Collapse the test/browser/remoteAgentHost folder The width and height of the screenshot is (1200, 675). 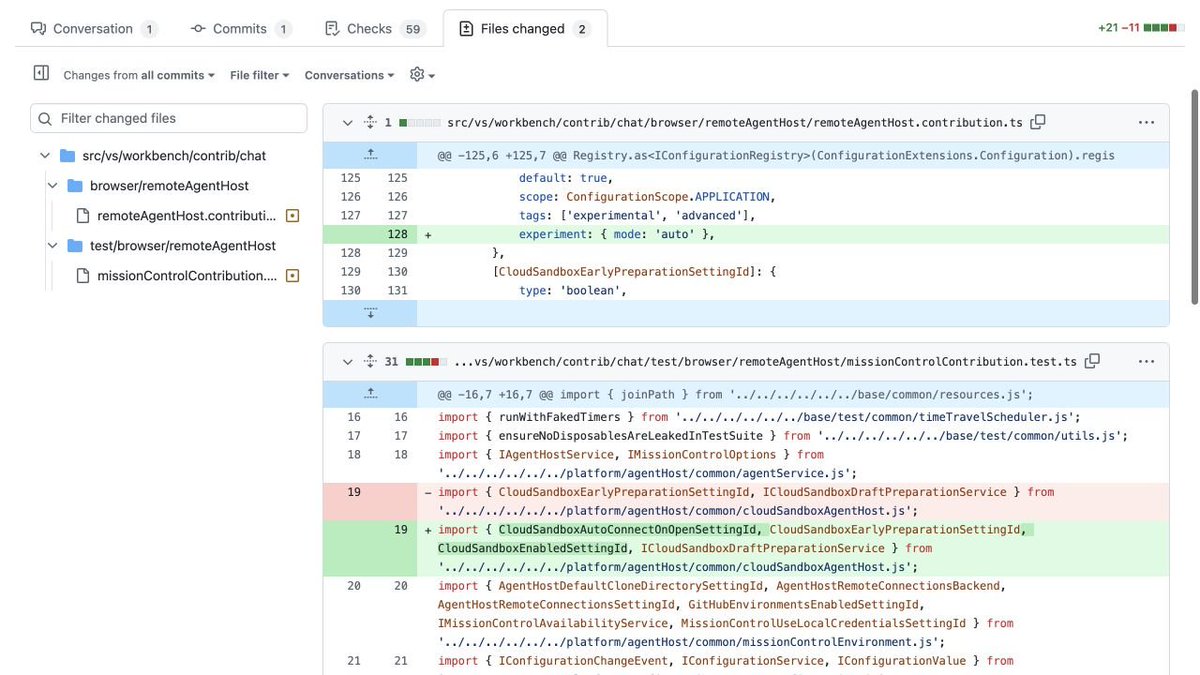52,245
